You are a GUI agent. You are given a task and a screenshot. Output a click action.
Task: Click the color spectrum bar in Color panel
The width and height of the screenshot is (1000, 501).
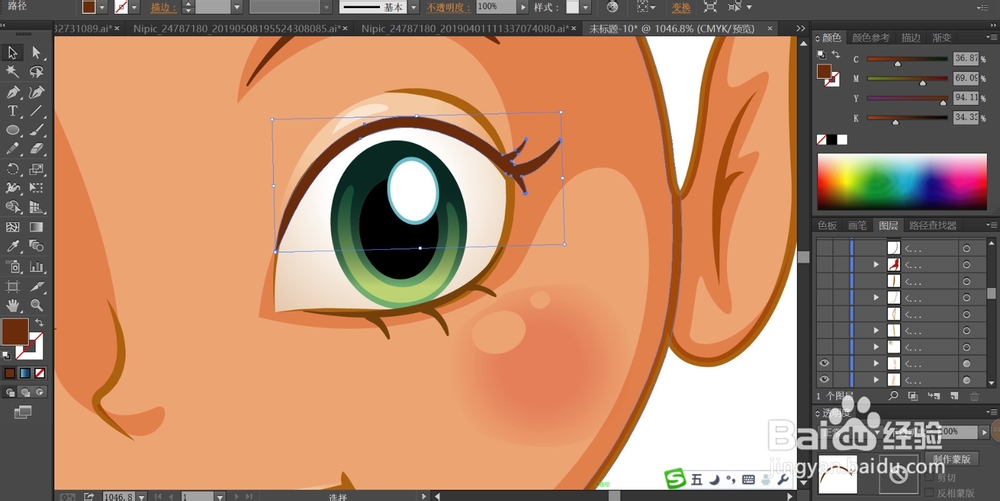[x=902, y=182]
